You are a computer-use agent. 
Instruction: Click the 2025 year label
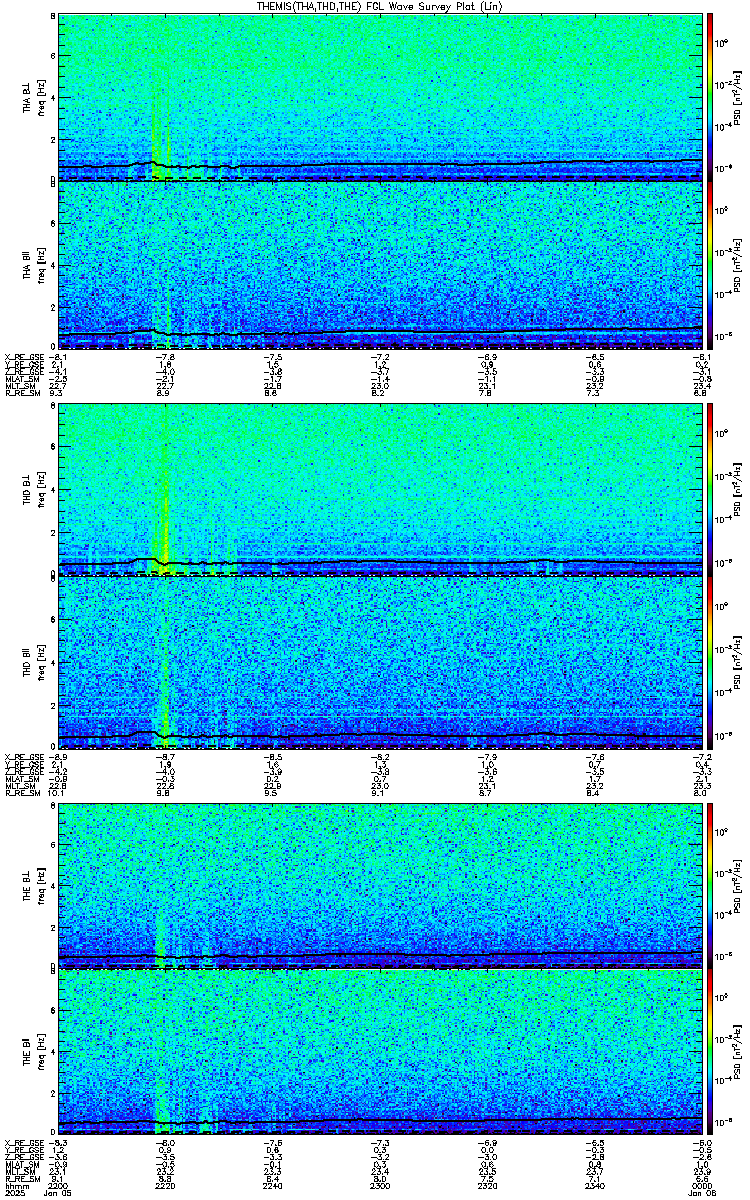tap(15, 1193)
